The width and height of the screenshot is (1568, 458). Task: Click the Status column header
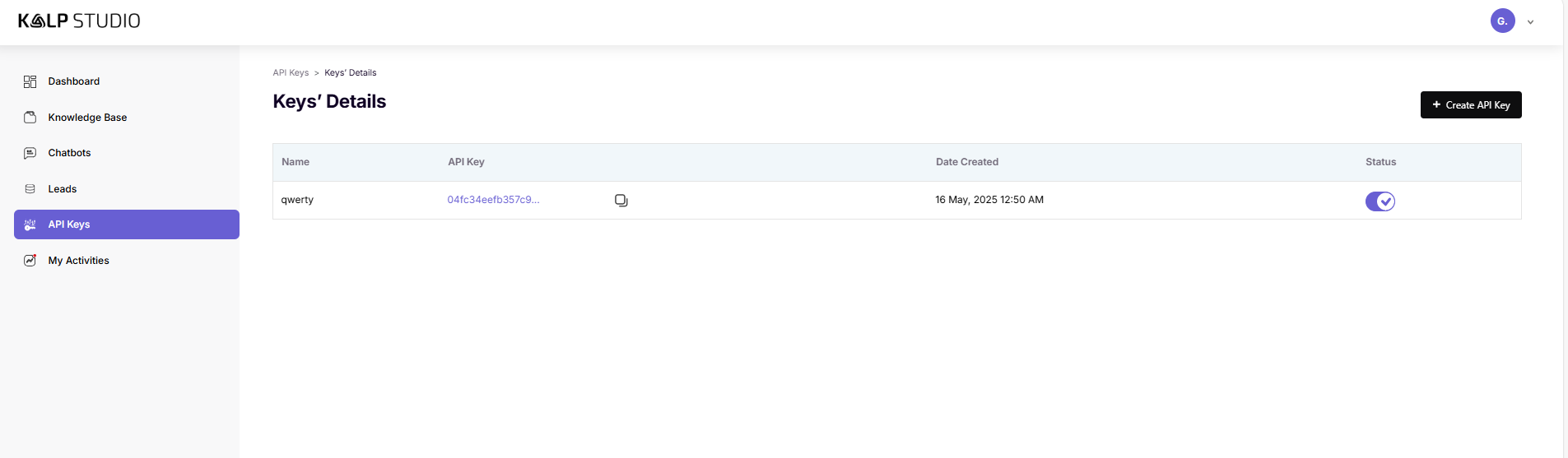pos(1380,162)
